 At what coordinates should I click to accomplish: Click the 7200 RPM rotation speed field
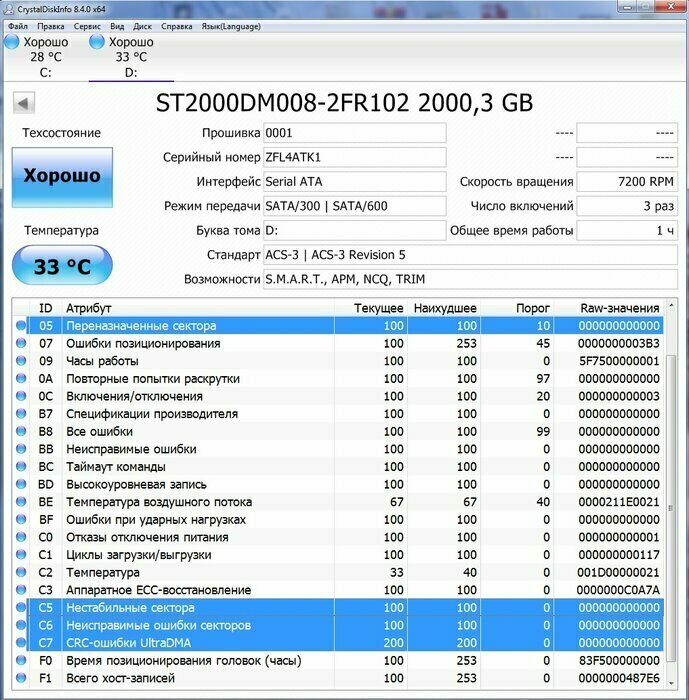[627, 182]
